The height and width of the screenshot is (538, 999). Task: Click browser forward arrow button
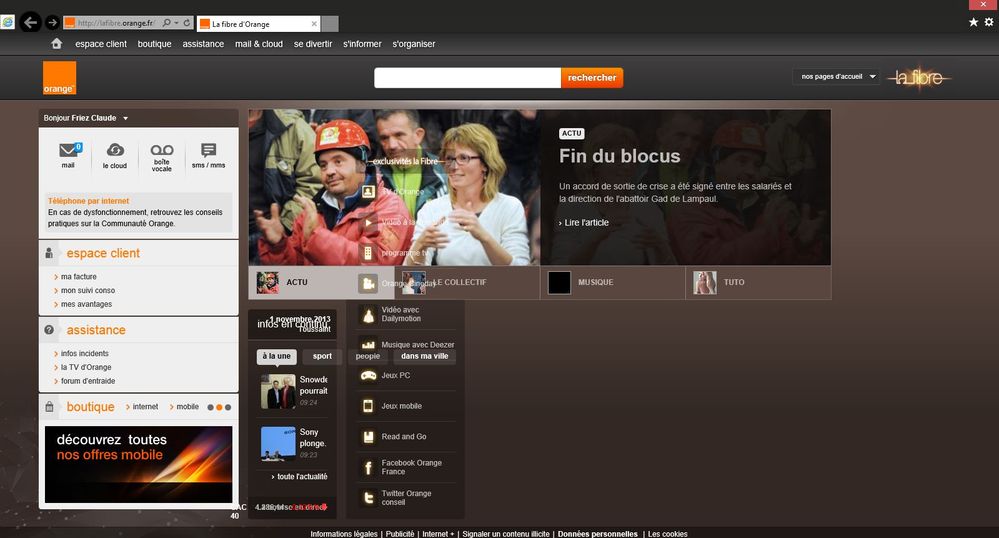tap(53, 23)
